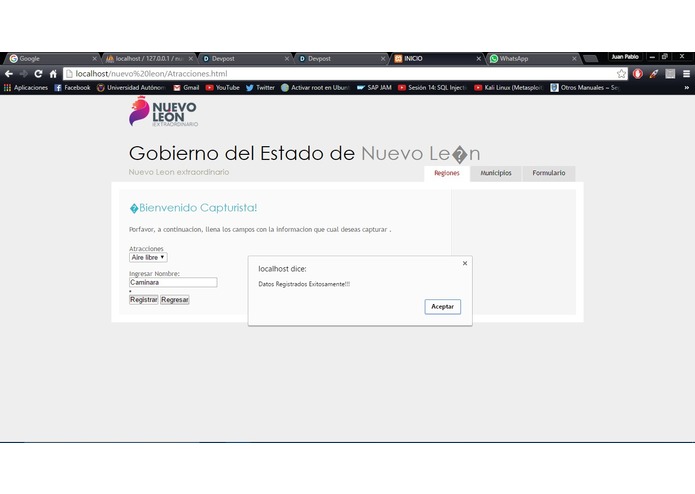
Task: Expand the Atracciones Aire libre dropdown
Action: [148, 257]
